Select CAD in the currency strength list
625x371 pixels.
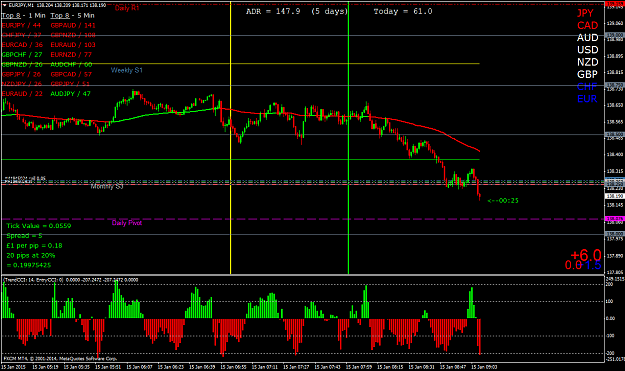point(588,26)
